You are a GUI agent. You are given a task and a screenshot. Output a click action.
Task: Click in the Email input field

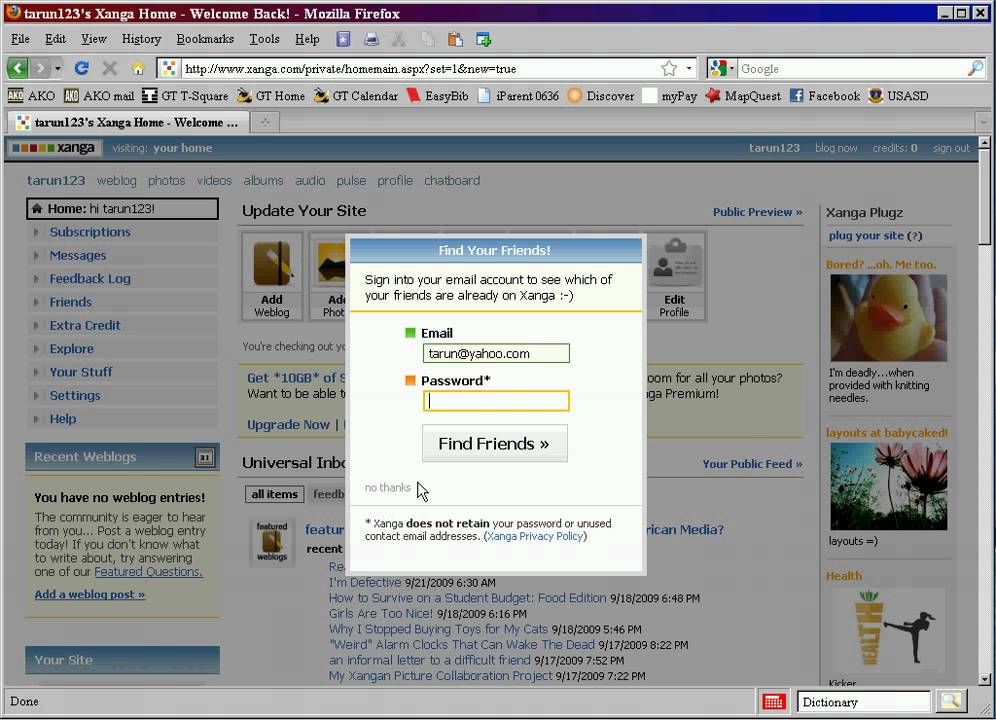coord(496,353)
